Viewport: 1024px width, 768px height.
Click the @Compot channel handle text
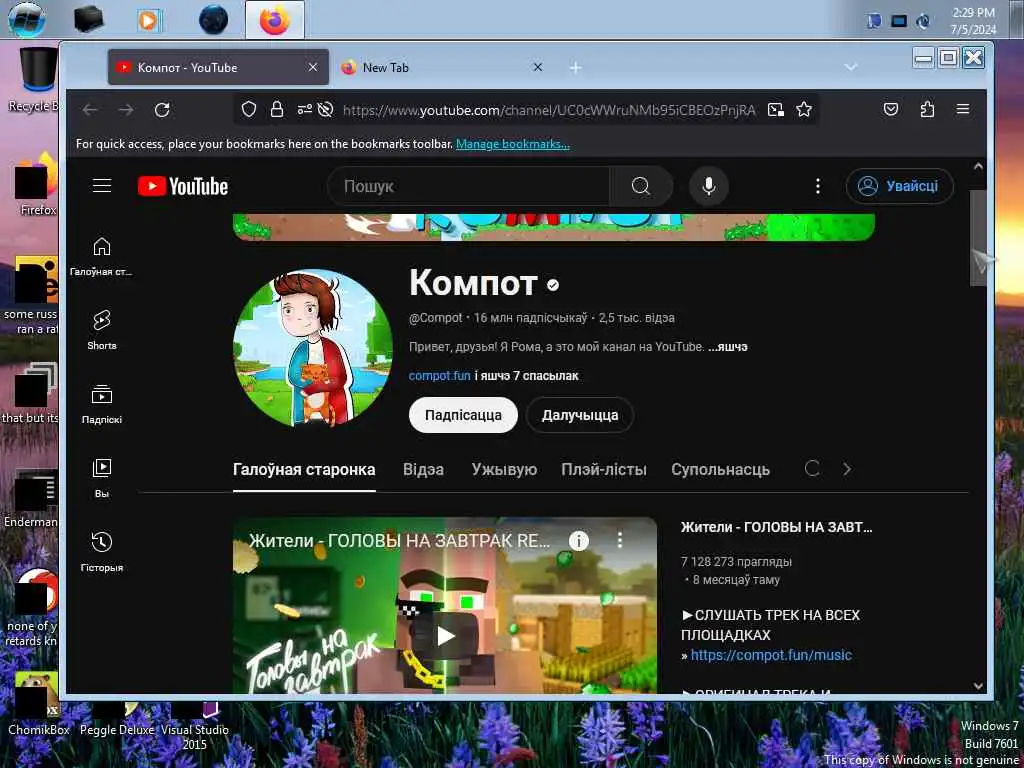[x=436, y=318]
